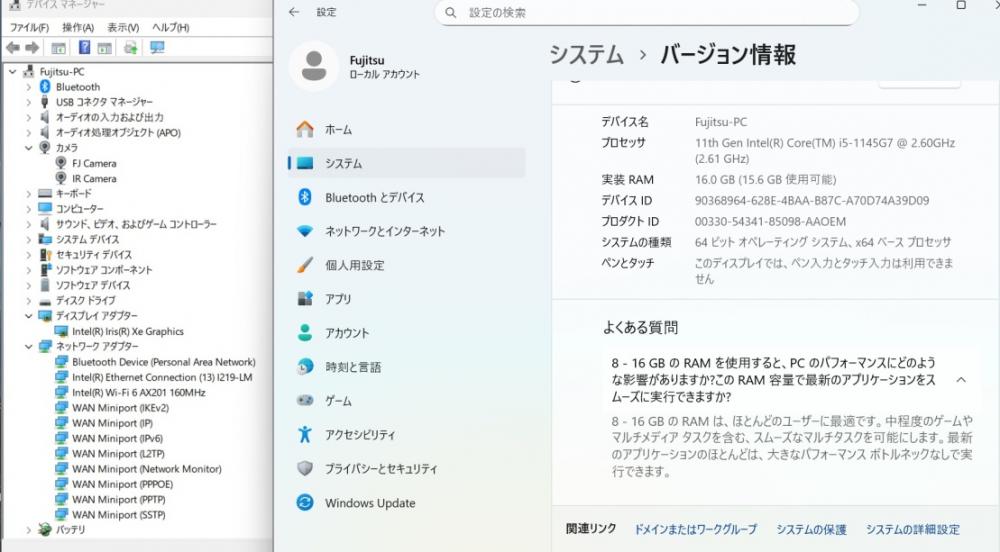Viewport: 1000px width, 552px height.
Task: Collapse the カメラ category
Action: (x=30, y=148)
